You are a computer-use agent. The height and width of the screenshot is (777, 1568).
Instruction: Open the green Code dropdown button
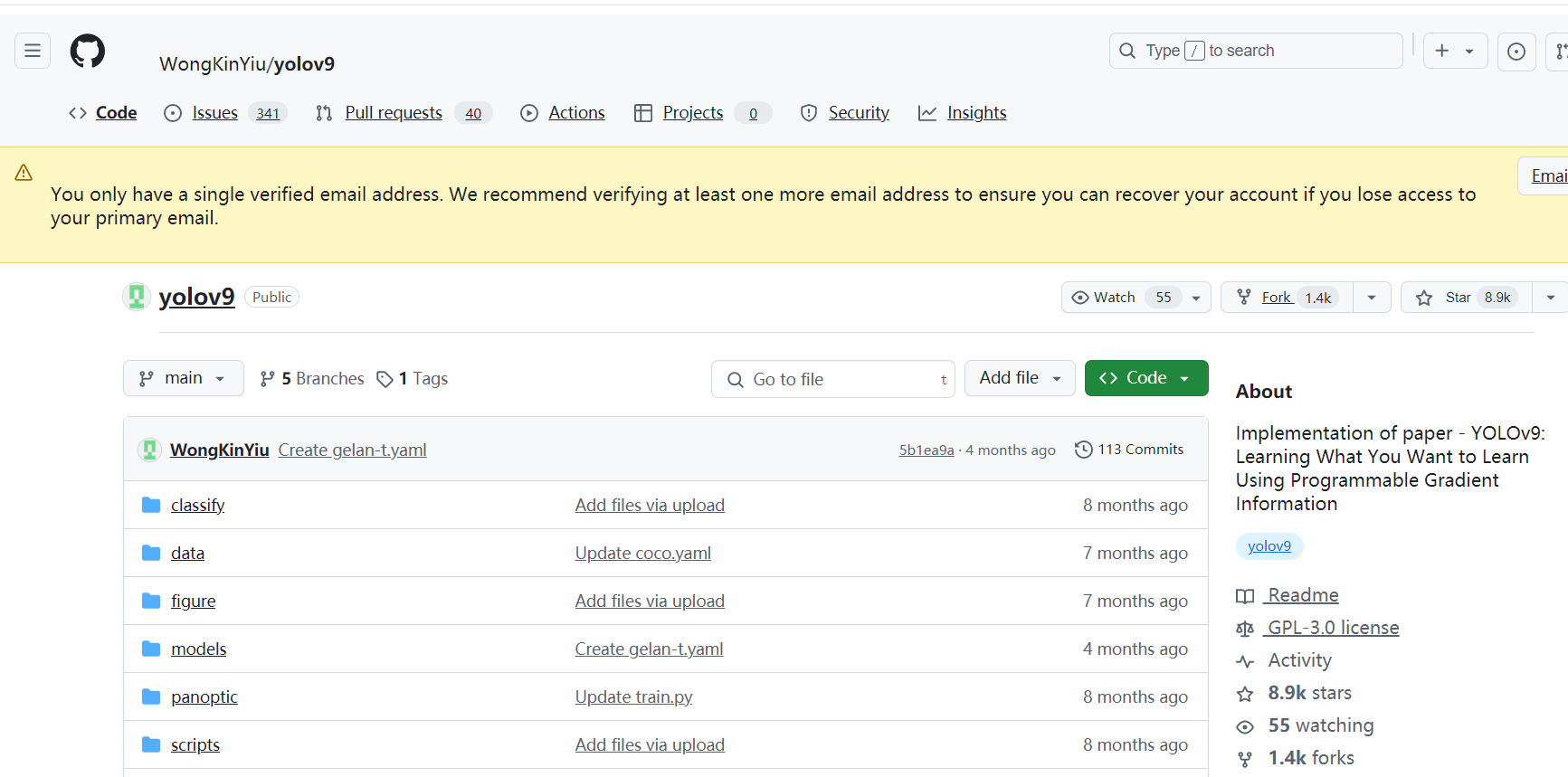(x=1146, y=378)
